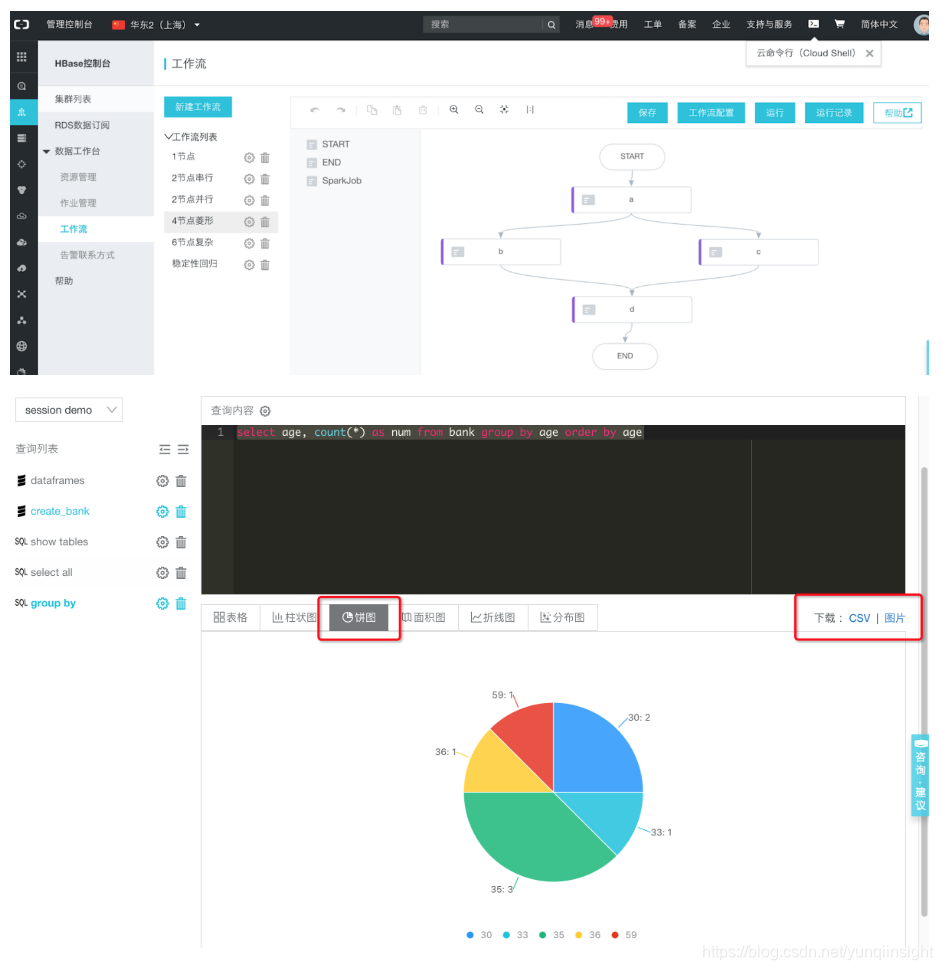Click the copy icon in workflow toolbar
Image resolution: width=943 pixels, height=970 pixels.
pos(372,110)
